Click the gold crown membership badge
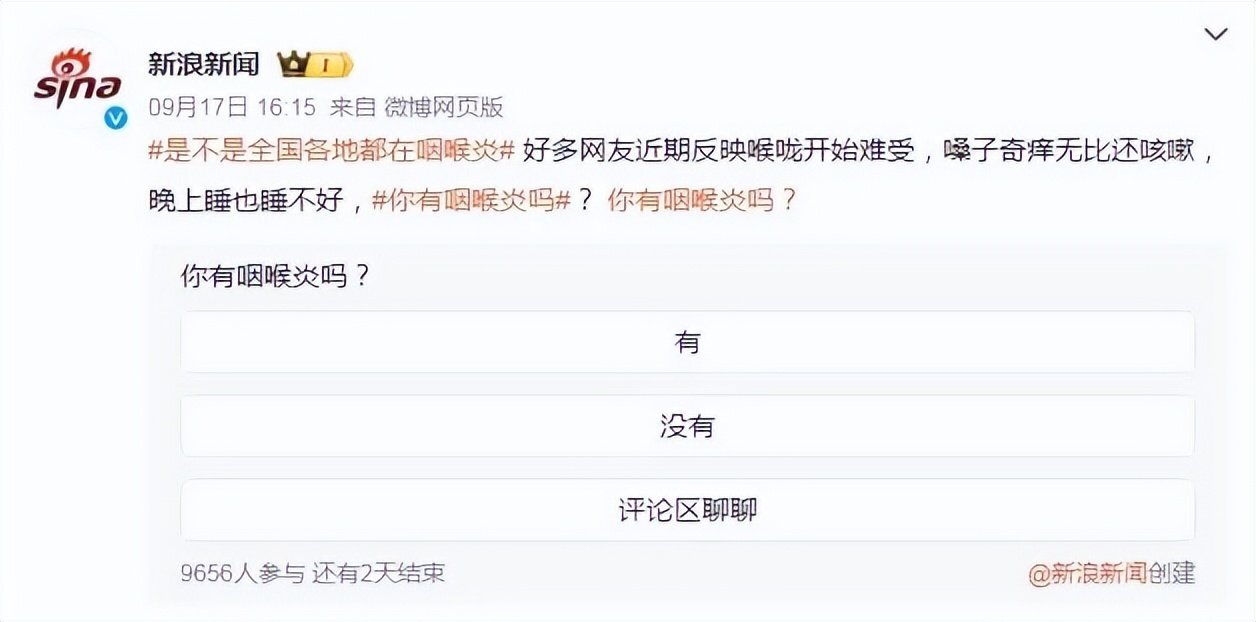The height and width of the screenshot is (622, 1256). (314, 66)
